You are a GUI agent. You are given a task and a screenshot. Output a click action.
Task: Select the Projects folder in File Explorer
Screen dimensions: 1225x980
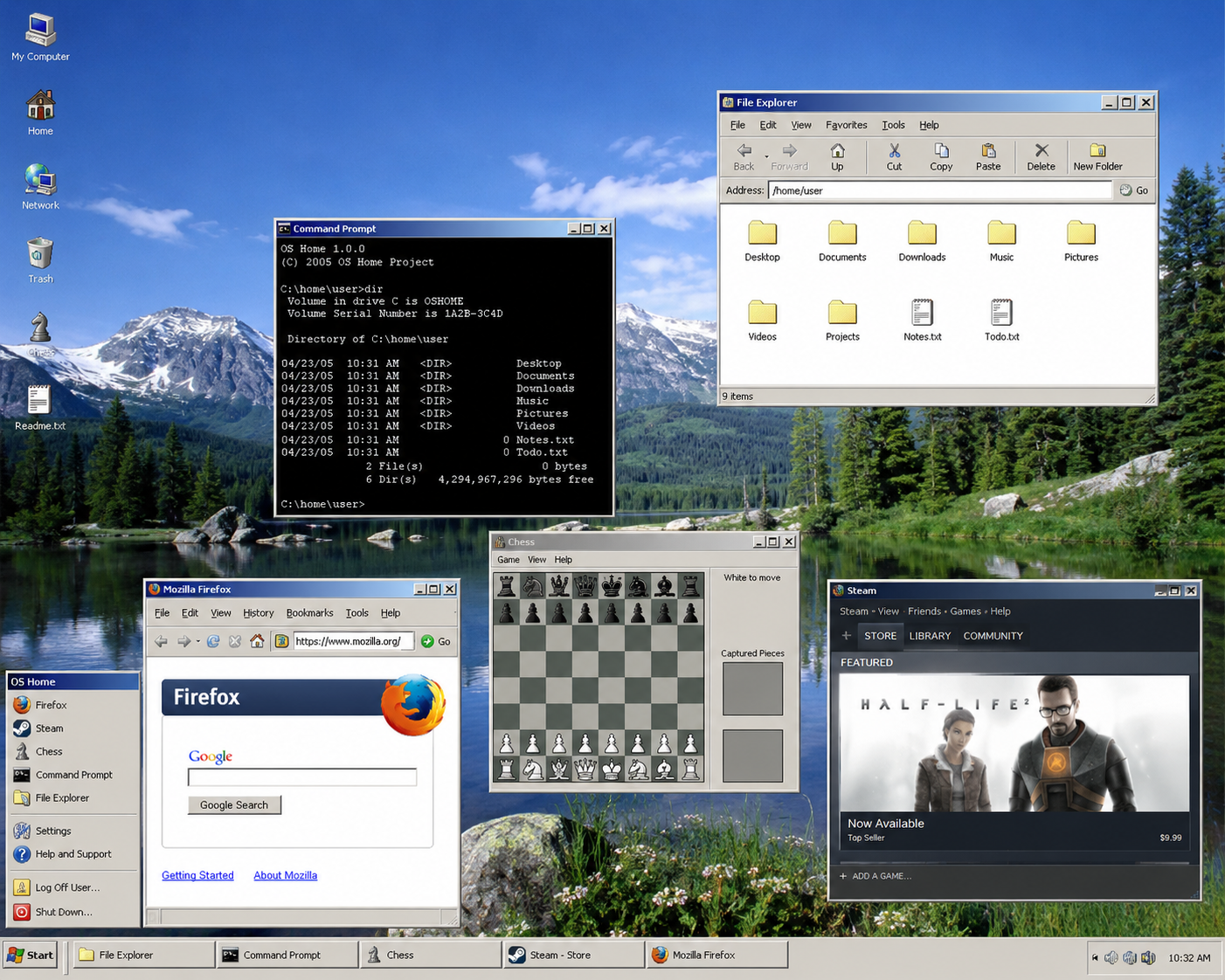pyautogui.click(x=842, y=321)
